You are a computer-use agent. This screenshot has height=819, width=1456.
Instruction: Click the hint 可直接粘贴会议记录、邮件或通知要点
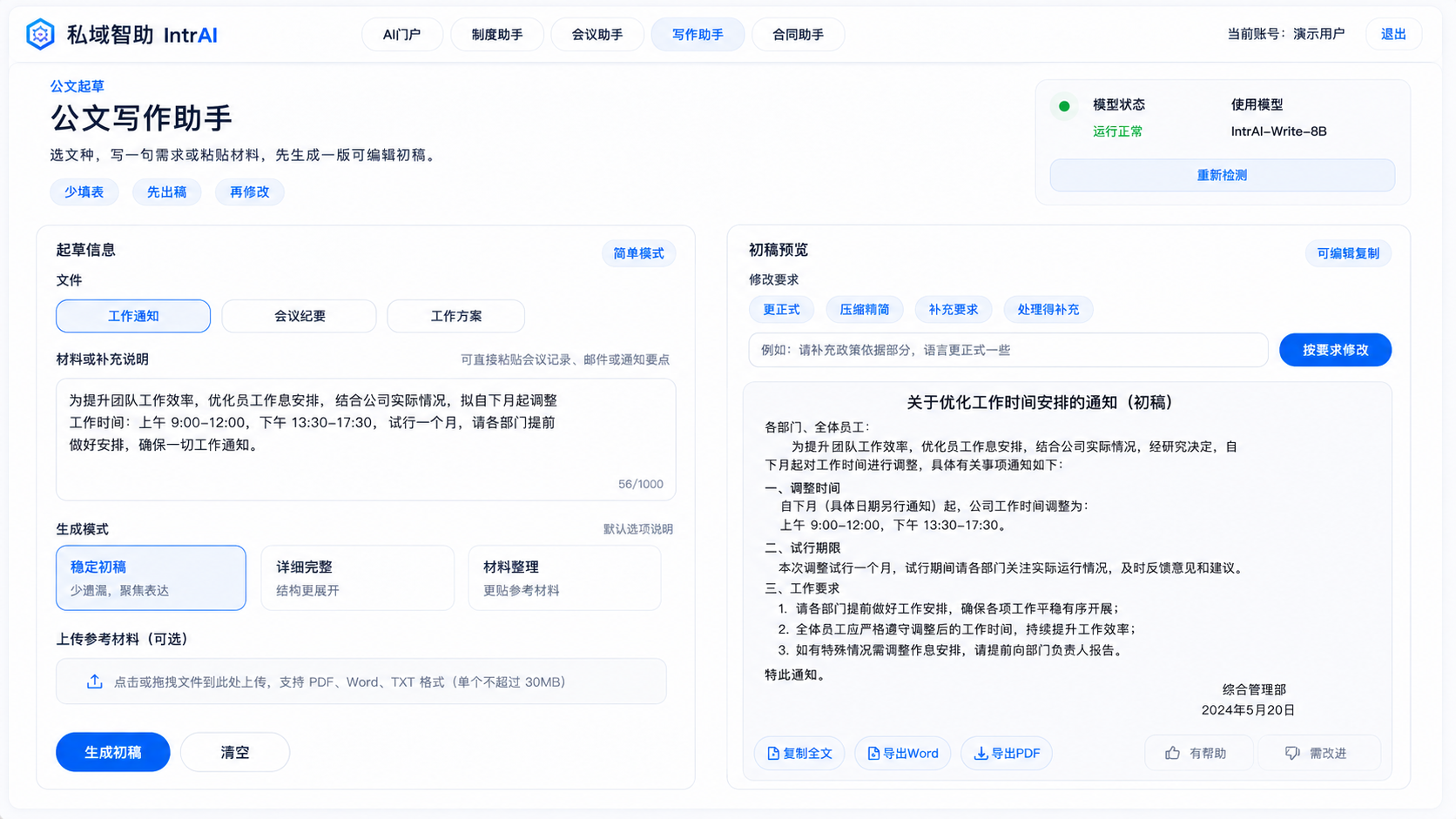pyautogui.click(x=565, y=359)
